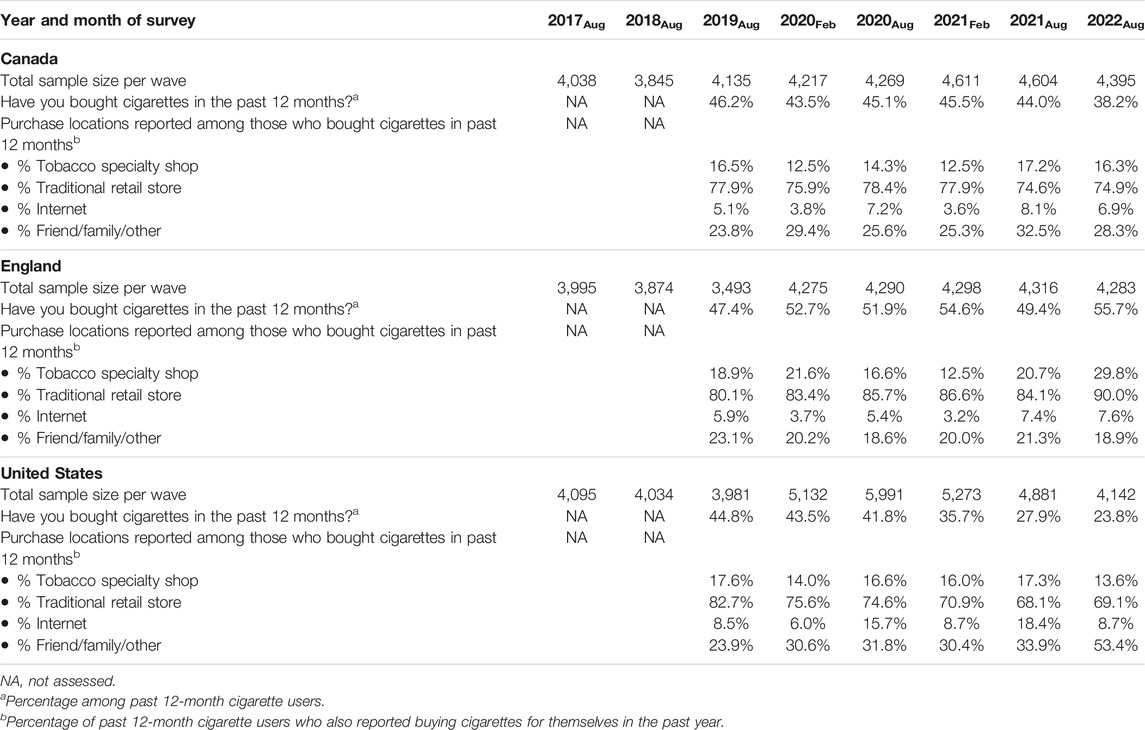This screenshot has height=730, width=1145.
Task: Select Canada's 46.2% bought cigarettes value
Action: 731,101
